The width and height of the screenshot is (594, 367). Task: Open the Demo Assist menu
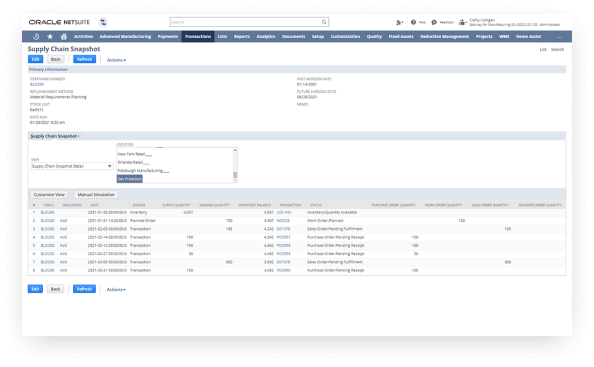coord(528,36)
